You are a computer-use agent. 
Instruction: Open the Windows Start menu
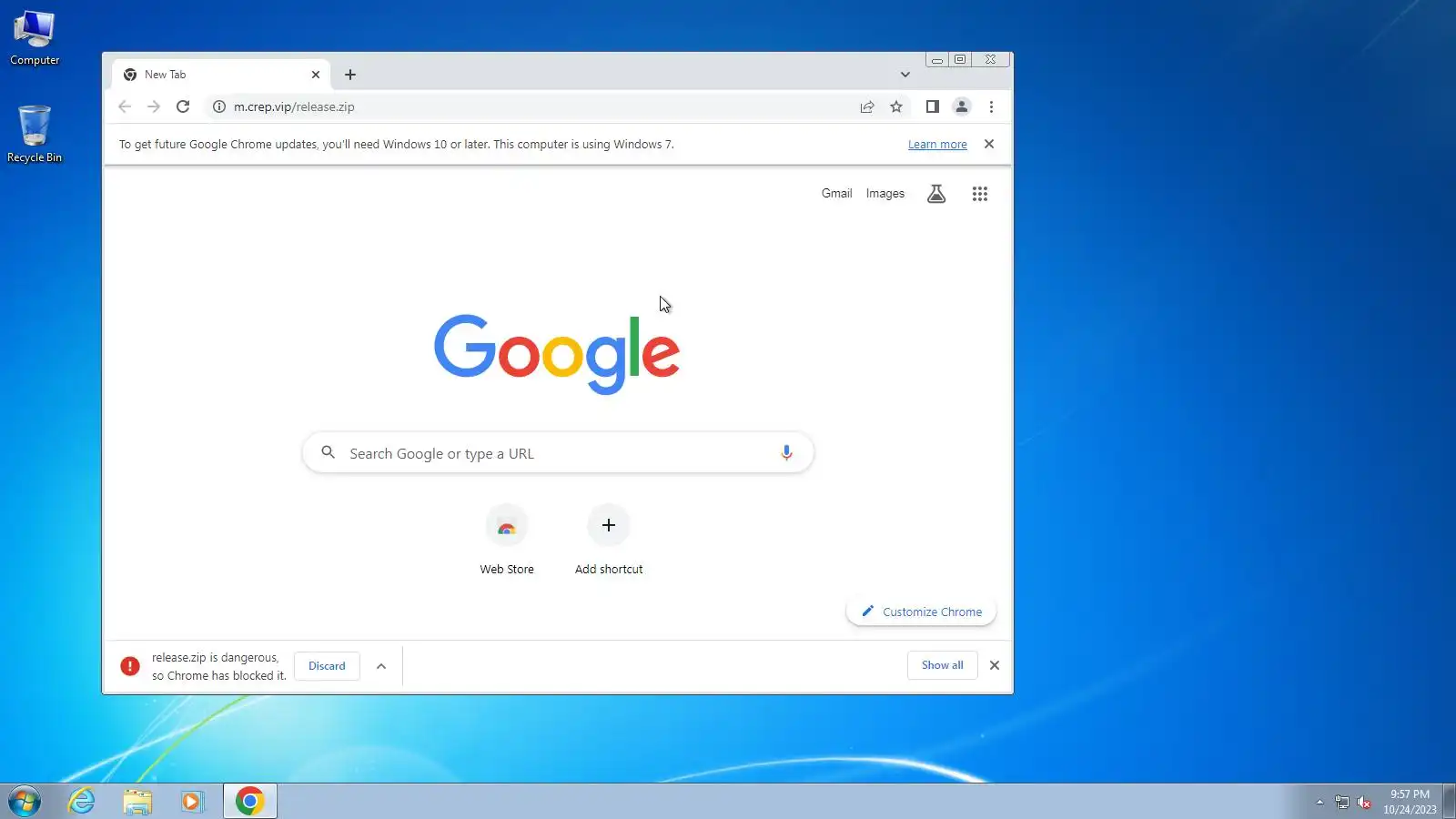click(25, 801)
